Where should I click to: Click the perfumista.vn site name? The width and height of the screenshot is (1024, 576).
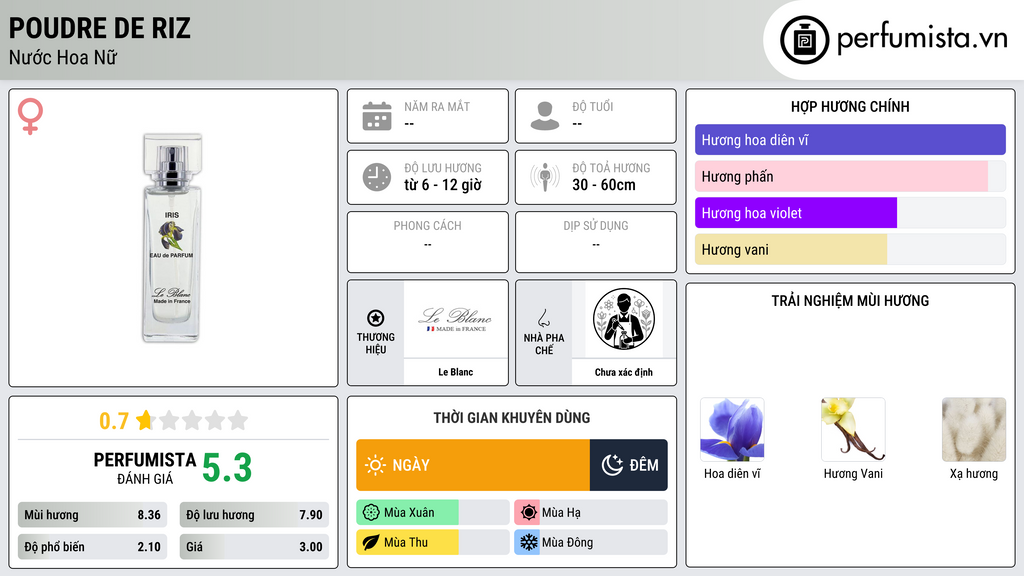tap(922, 38)
